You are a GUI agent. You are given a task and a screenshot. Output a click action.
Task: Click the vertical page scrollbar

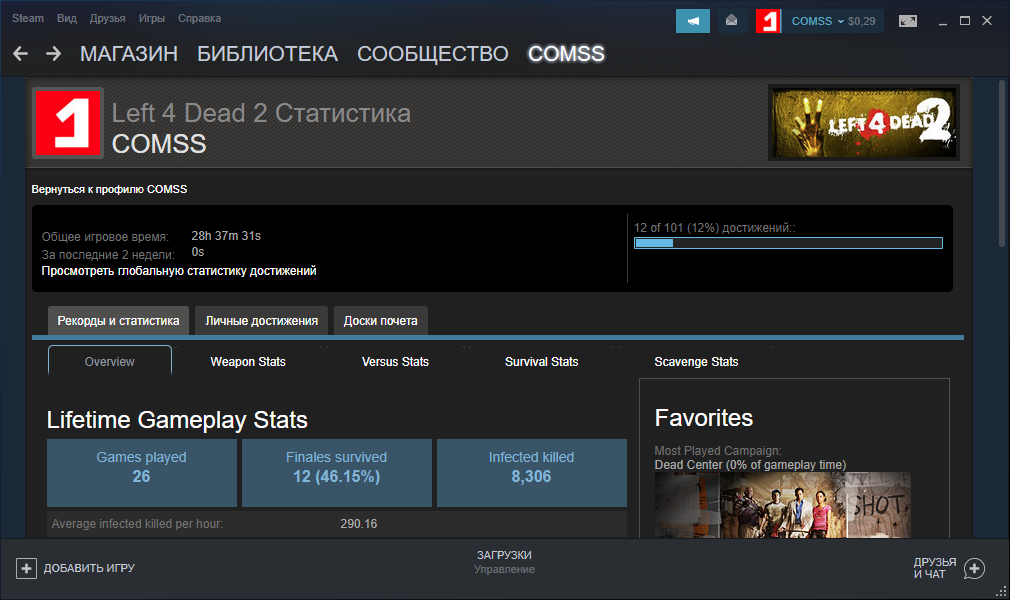click(1002, 163)
